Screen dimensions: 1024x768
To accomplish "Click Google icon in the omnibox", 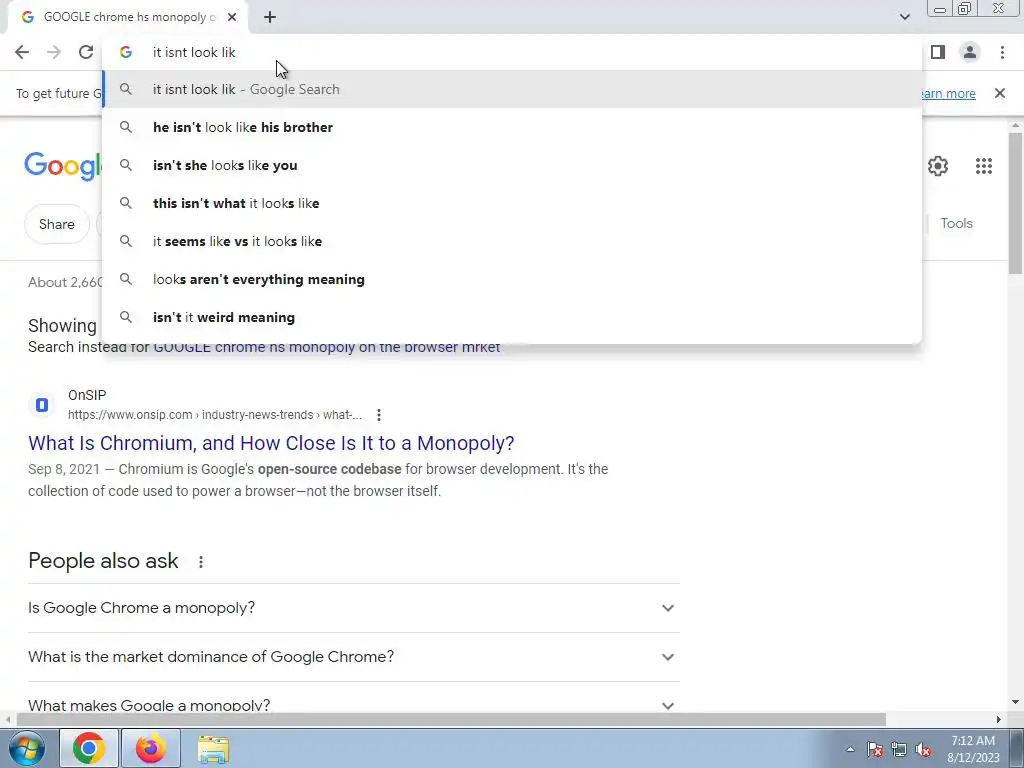I will pyautogui.click(x=126, y=52).
